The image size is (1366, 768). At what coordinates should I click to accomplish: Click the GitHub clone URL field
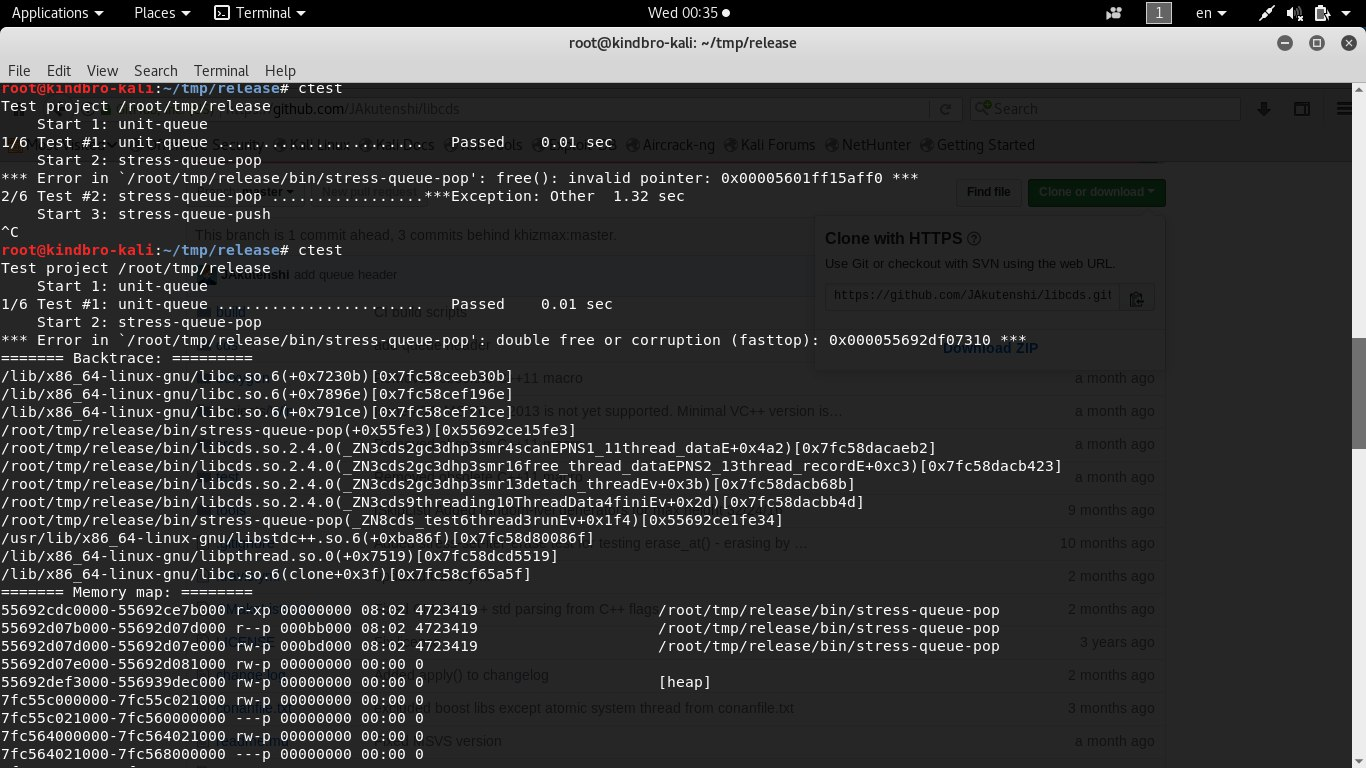tap(971, 297)
